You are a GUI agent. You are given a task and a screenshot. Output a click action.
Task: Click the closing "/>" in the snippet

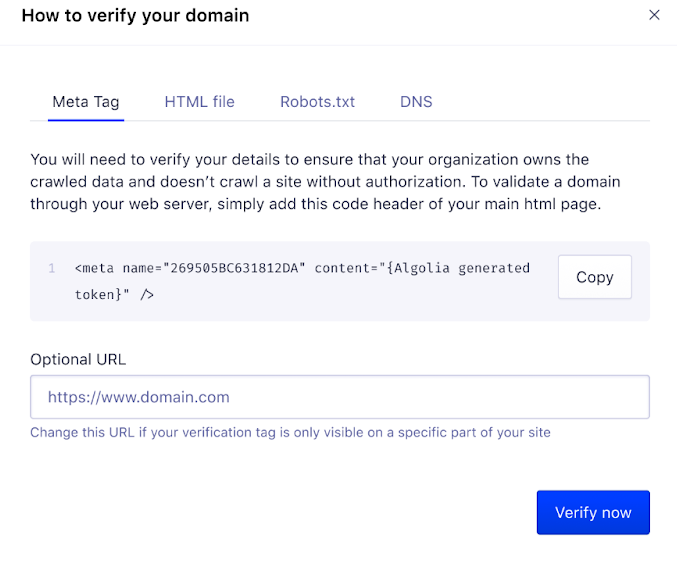[x=146, y=295]
